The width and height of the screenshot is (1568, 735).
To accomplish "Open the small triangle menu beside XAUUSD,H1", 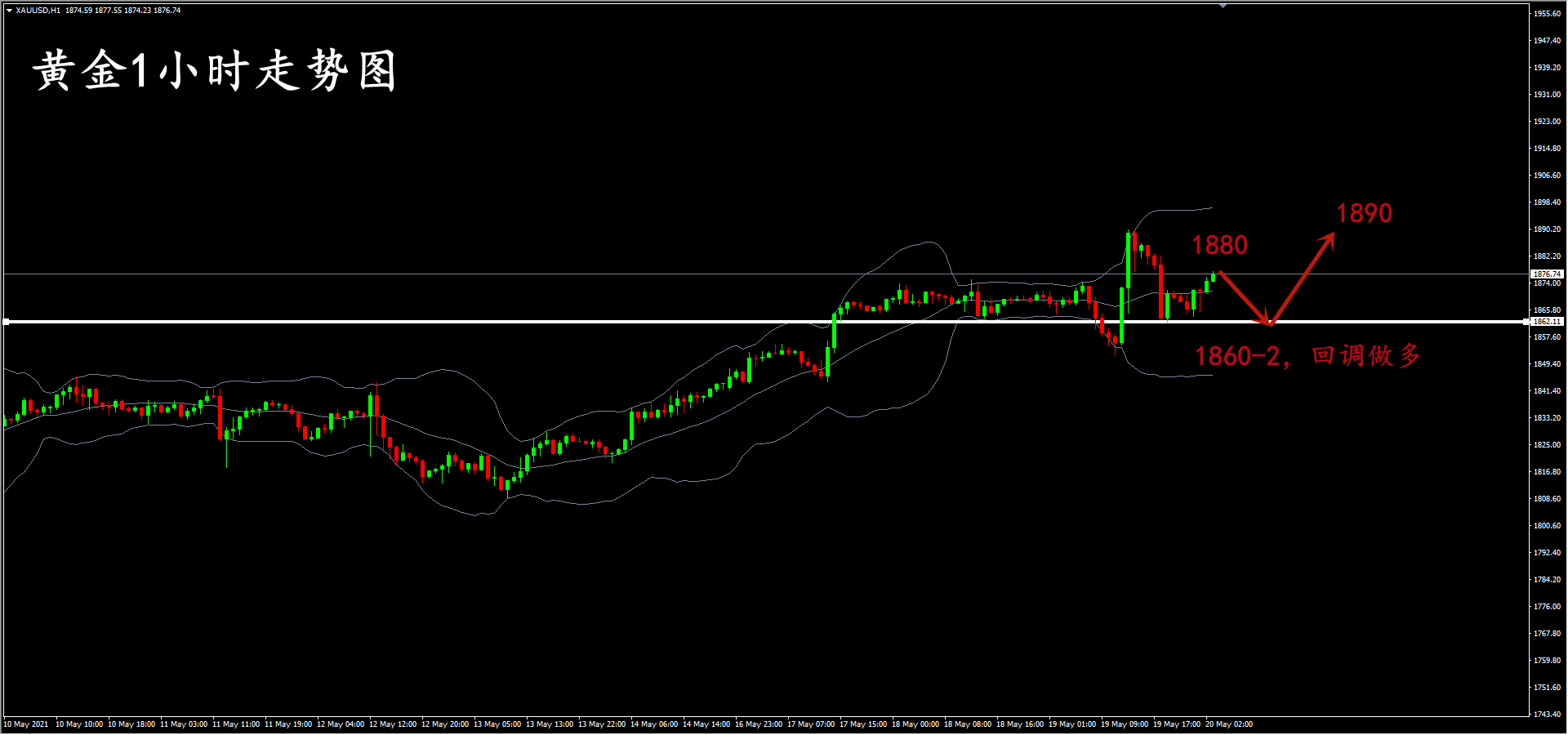I will pyautogui.click(x=9, y=11).
